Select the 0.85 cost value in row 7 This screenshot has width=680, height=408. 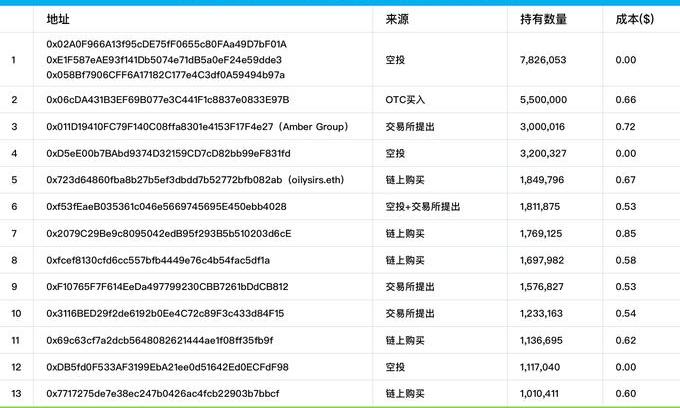(626, 234)
